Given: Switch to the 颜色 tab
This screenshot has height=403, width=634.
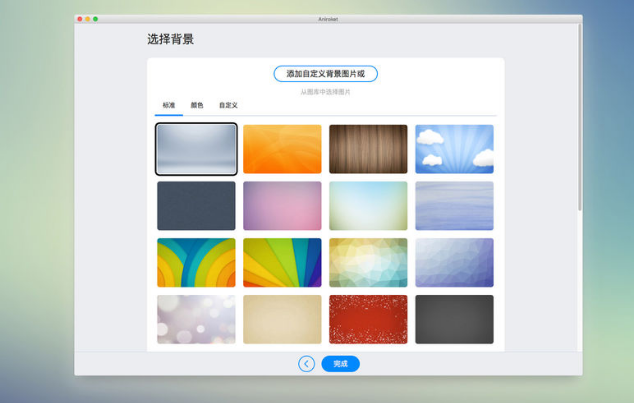Looking at the screenshot, I should (197, 105).
